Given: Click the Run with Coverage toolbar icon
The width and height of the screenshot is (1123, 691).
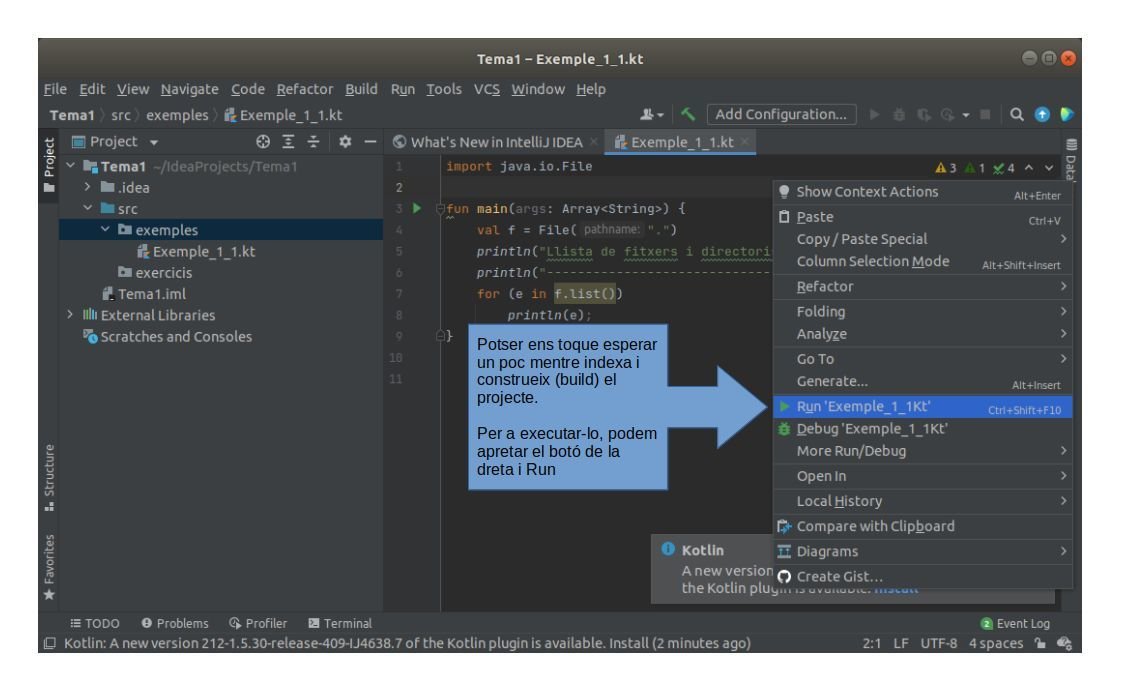Looking at the screenshot, I should (924, 115).
